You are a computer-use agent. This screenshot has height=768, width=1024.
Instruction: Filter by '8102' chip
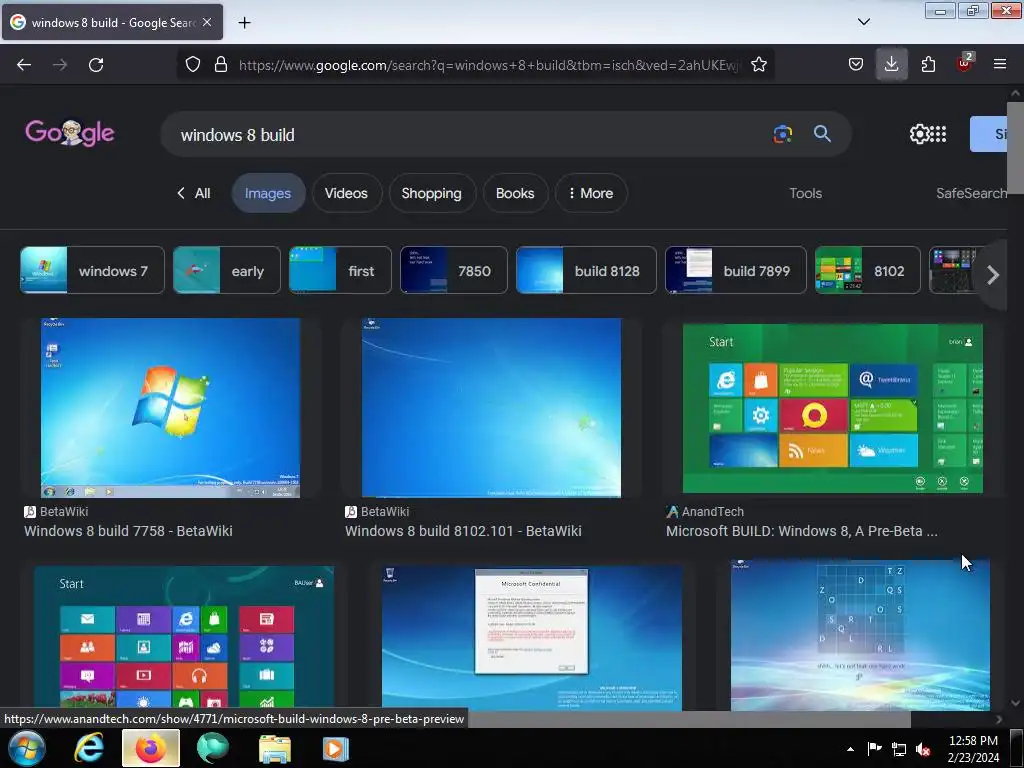coord(867,270)
